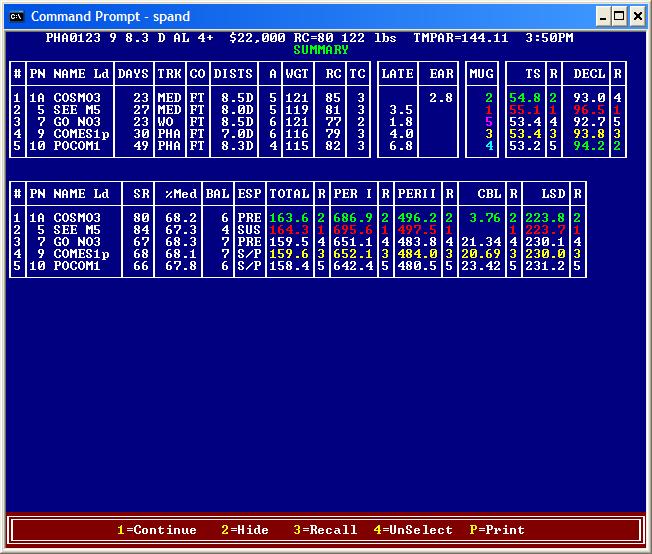This screenshot has height=554, width=652.
Task: Click the ESP column header
Action: coord(249,194)
